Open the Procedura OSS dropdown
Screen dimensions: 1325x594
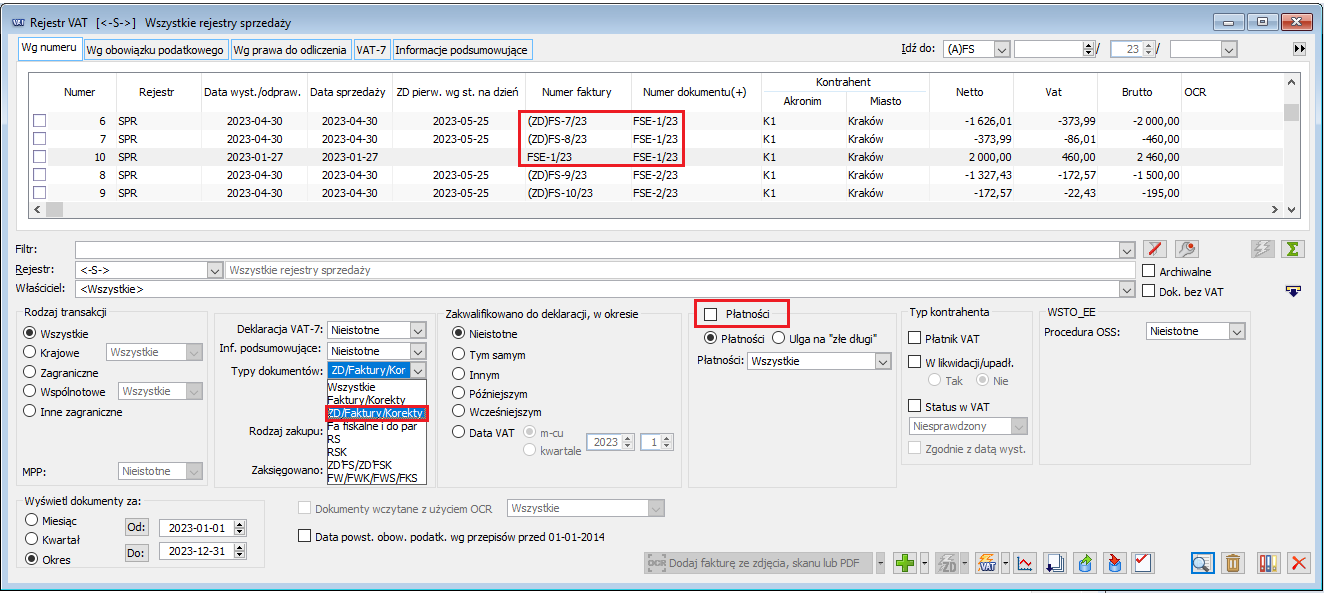click(1237, 331)
